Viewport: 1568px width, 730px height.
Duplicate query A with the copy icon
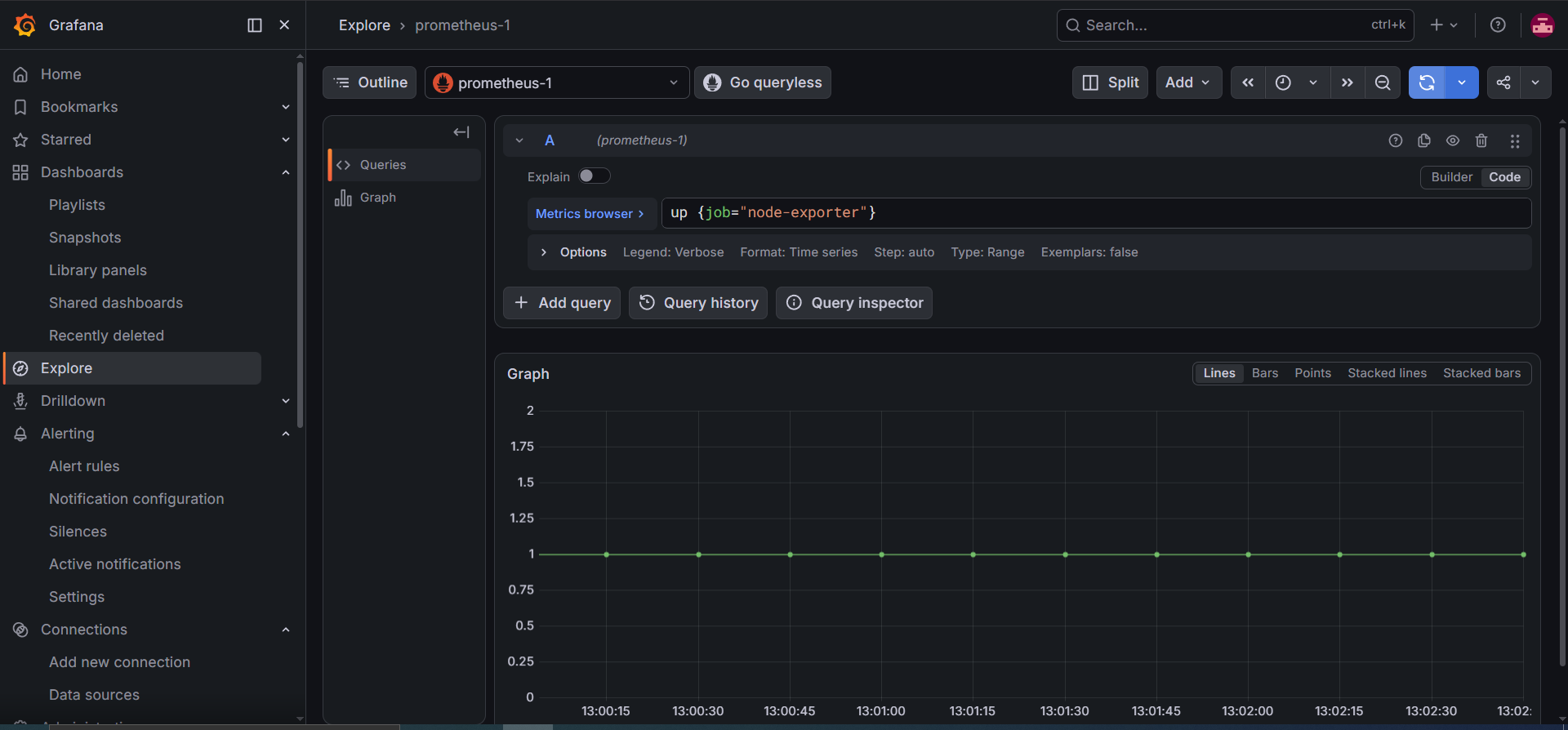1424,140
